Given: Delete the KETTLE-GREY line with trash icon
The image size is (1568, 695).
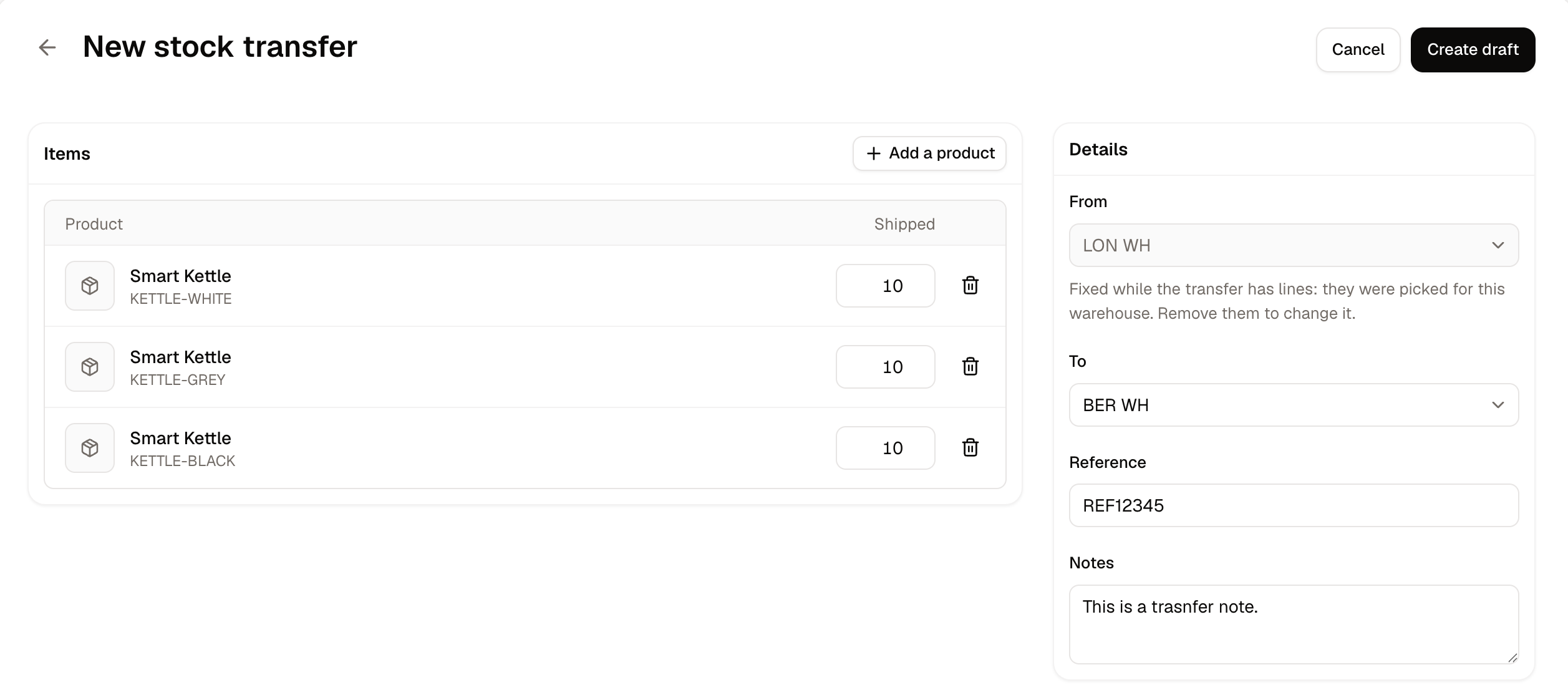Looking at the screenshot, I should coord(970,367).
